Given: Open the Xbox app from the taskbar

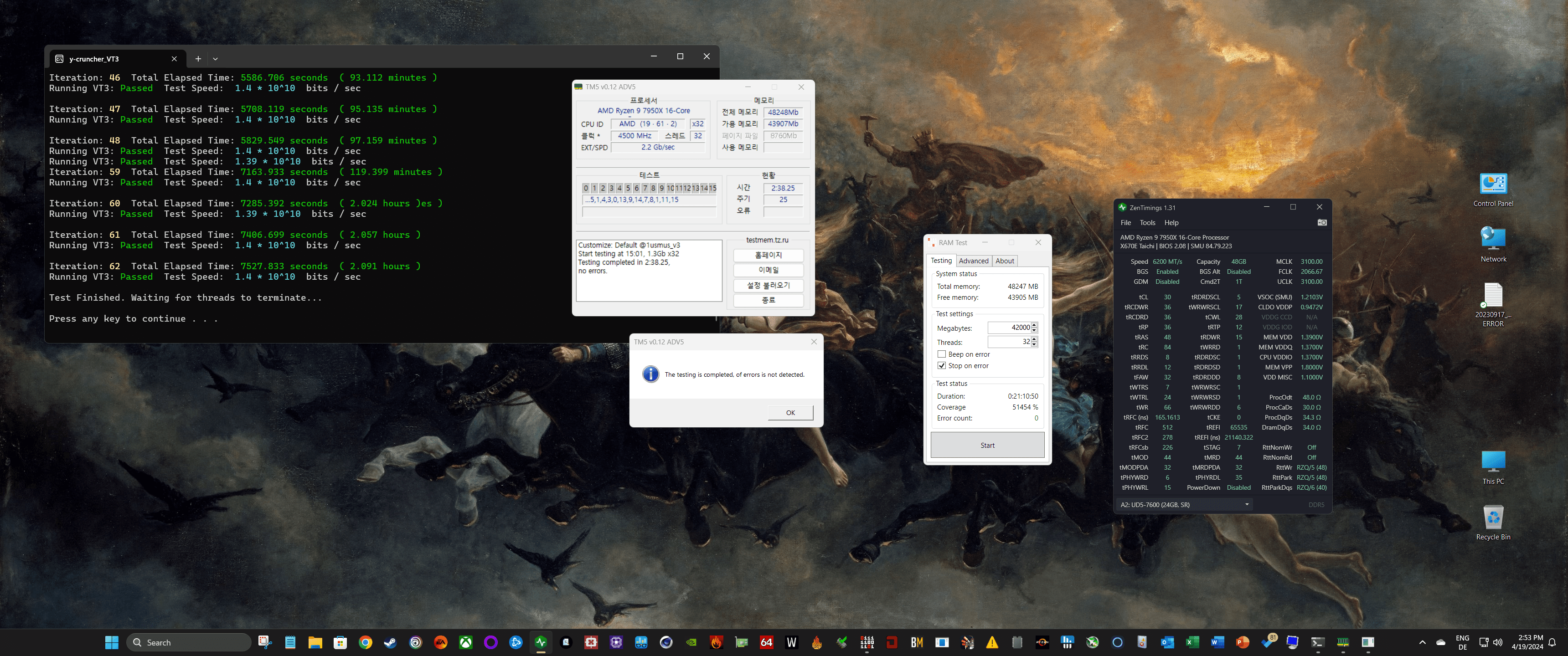Looking at the screenshot, I should click(x=466, y=642).
